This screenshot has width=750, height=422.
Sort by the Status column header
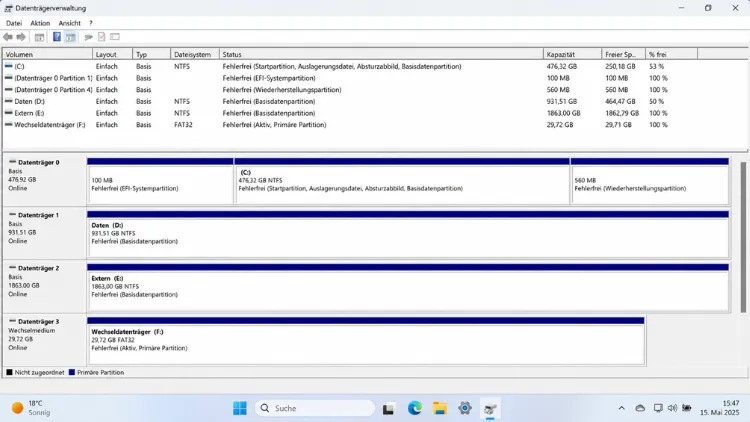coord(381,55)
